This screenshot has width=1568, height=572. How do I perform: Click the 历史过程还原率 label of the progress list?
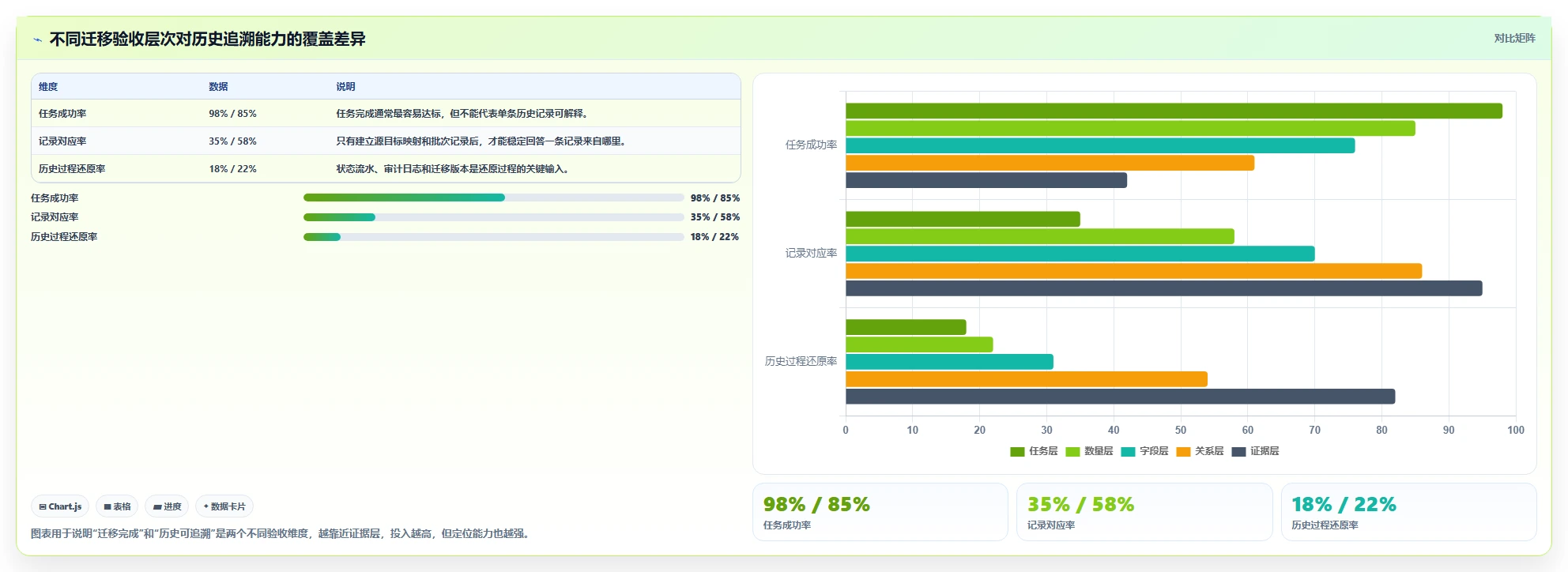coord(64,237)
